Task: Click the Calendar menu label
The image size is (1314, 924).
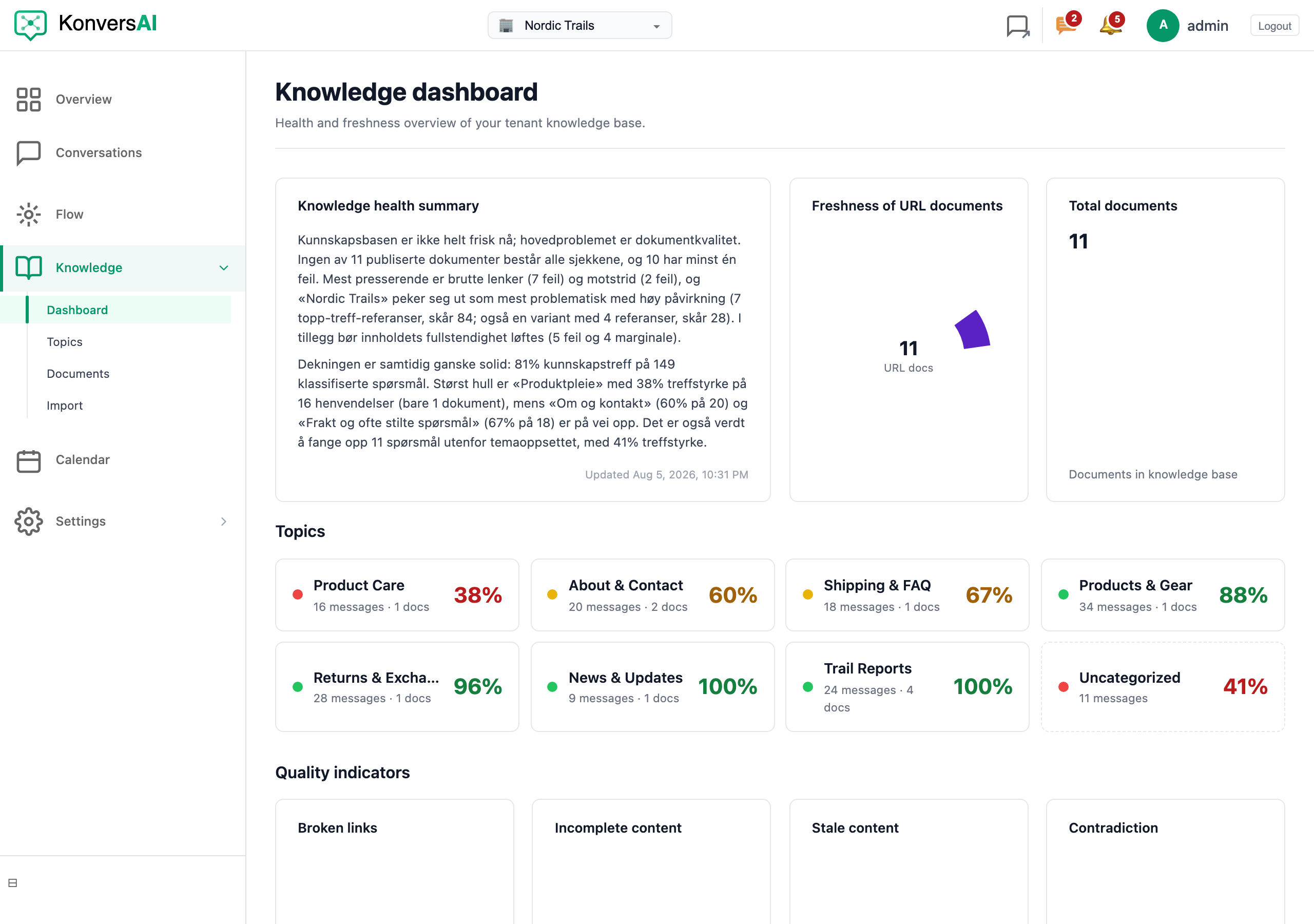Action: 83,460
